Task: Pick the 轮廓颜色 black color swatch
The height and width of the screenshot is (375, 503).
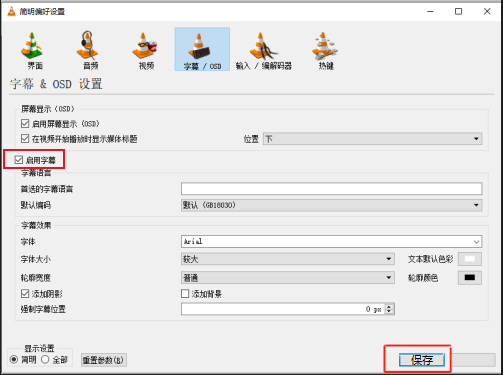Action: point(470,278)
